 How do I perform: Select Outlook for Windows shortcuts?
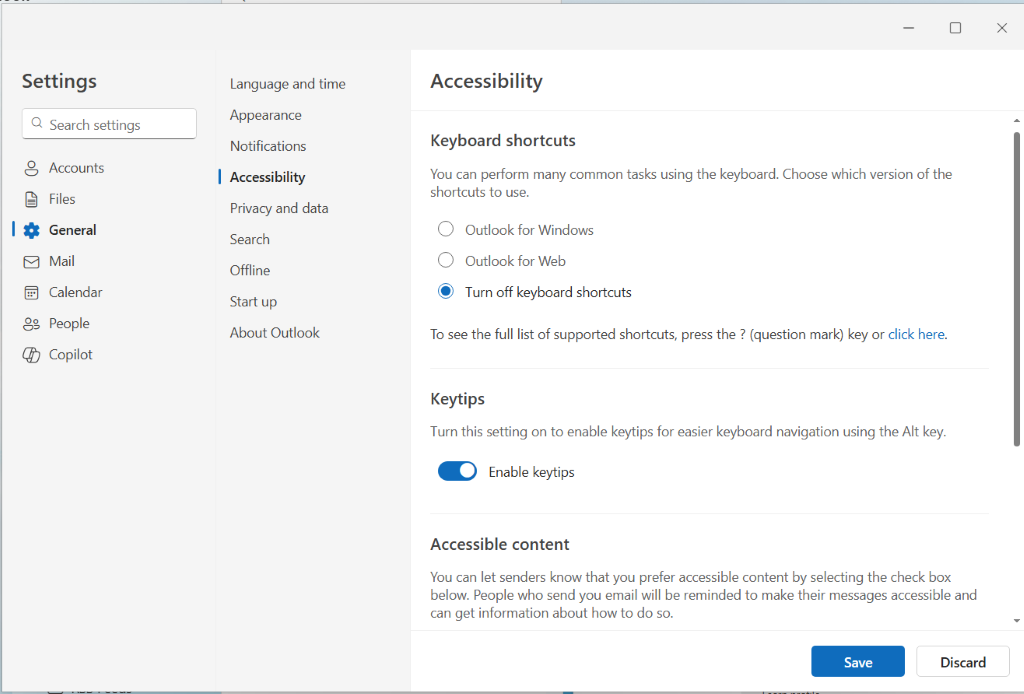coord(446,230)
